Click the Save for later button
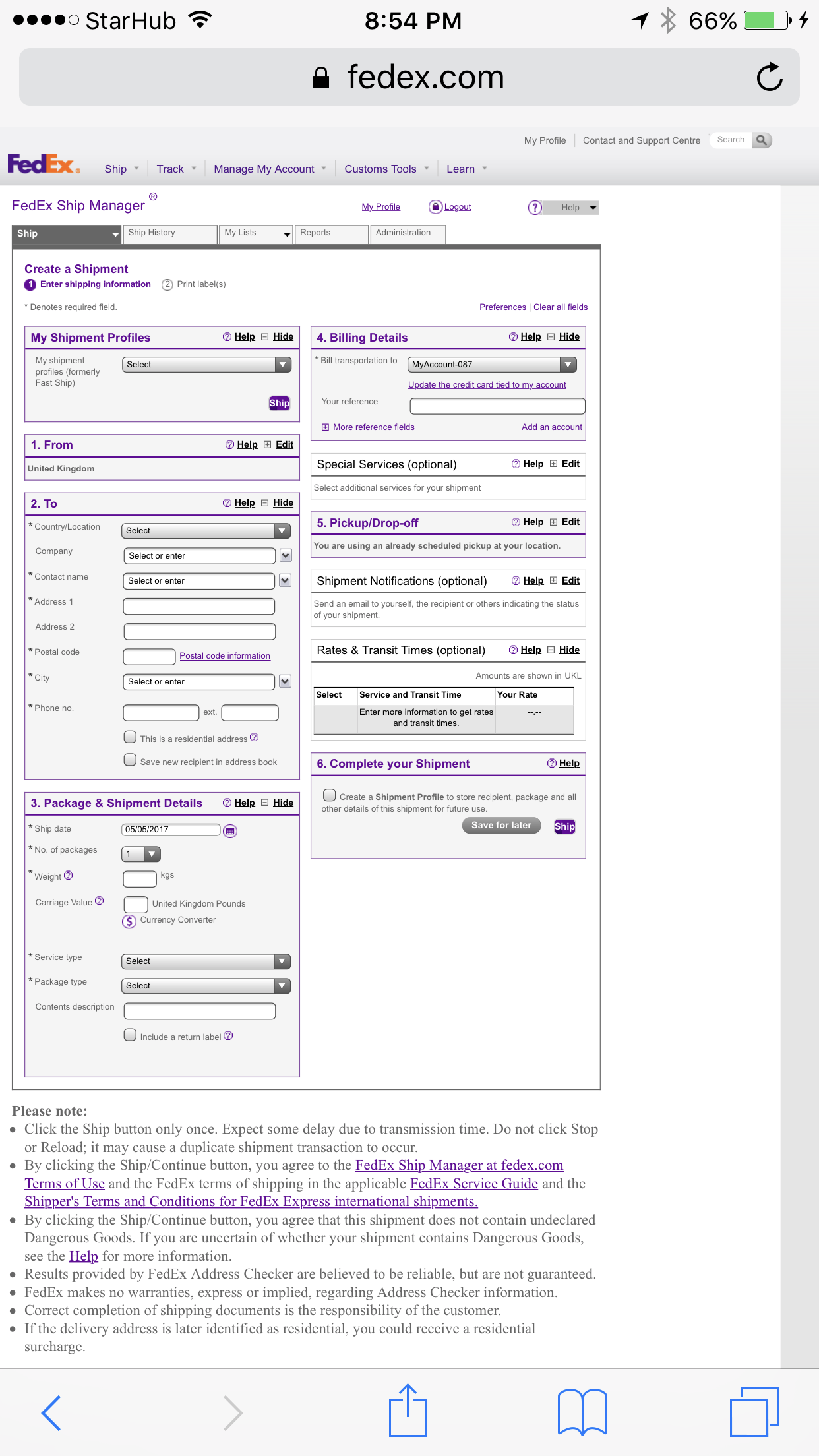The image size is (819, 1456). (501, 826)
